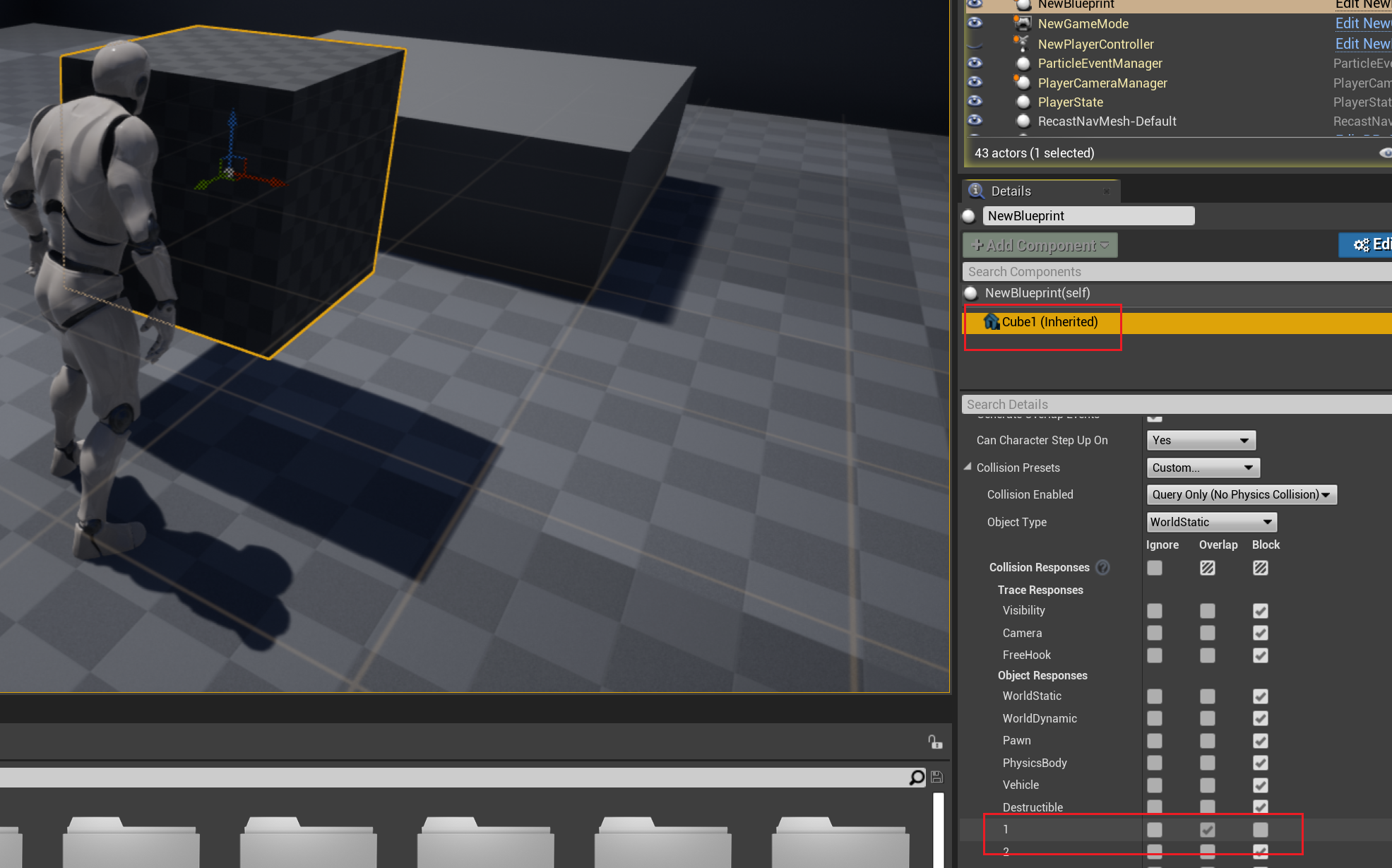Click the Cube1 static mesh component icon
1392x868 pixels.
pyautogui.click(x=992, y=322)
